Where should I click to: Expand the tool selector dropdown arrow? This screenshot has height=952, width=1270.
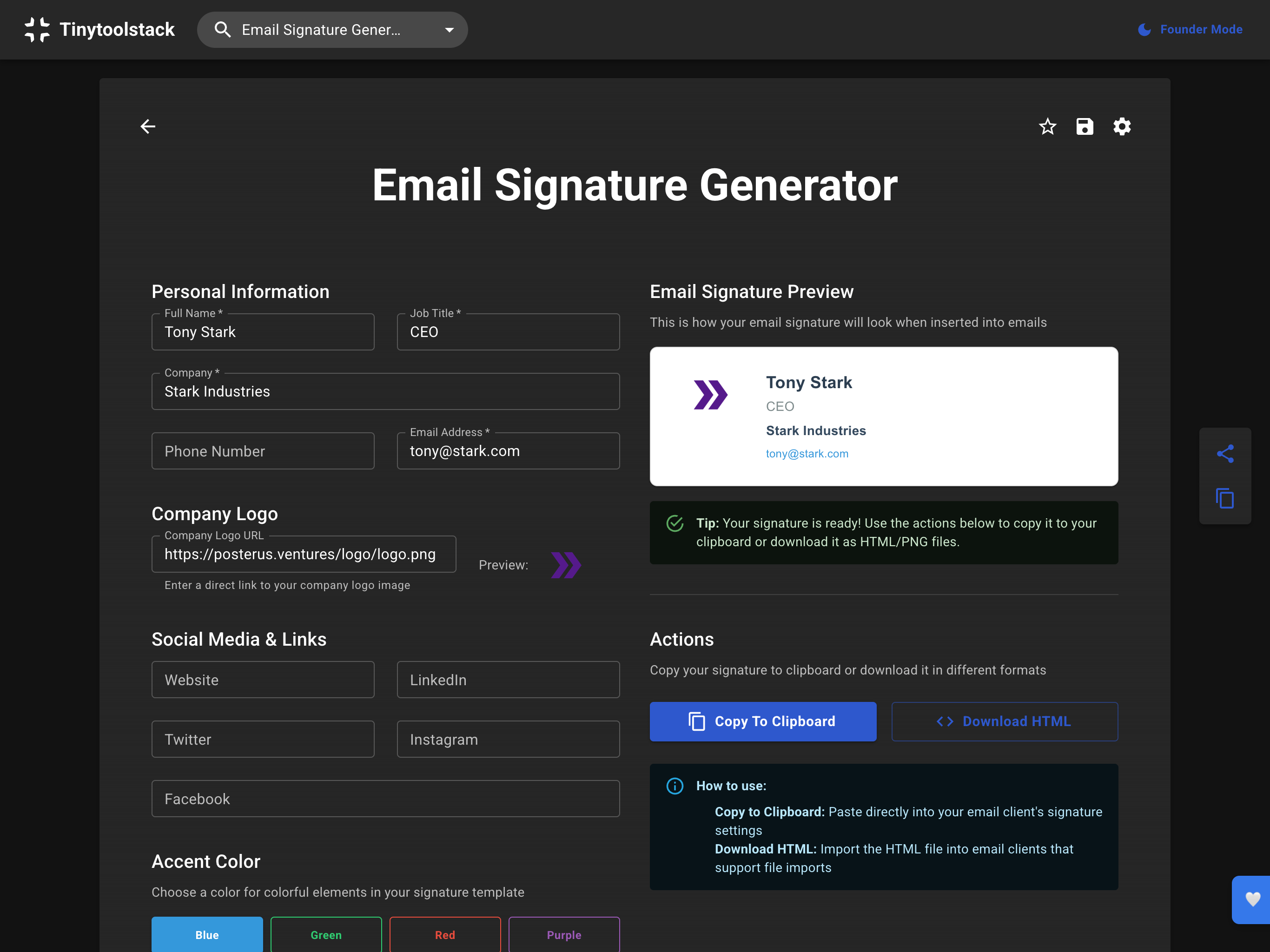[449, 30]
